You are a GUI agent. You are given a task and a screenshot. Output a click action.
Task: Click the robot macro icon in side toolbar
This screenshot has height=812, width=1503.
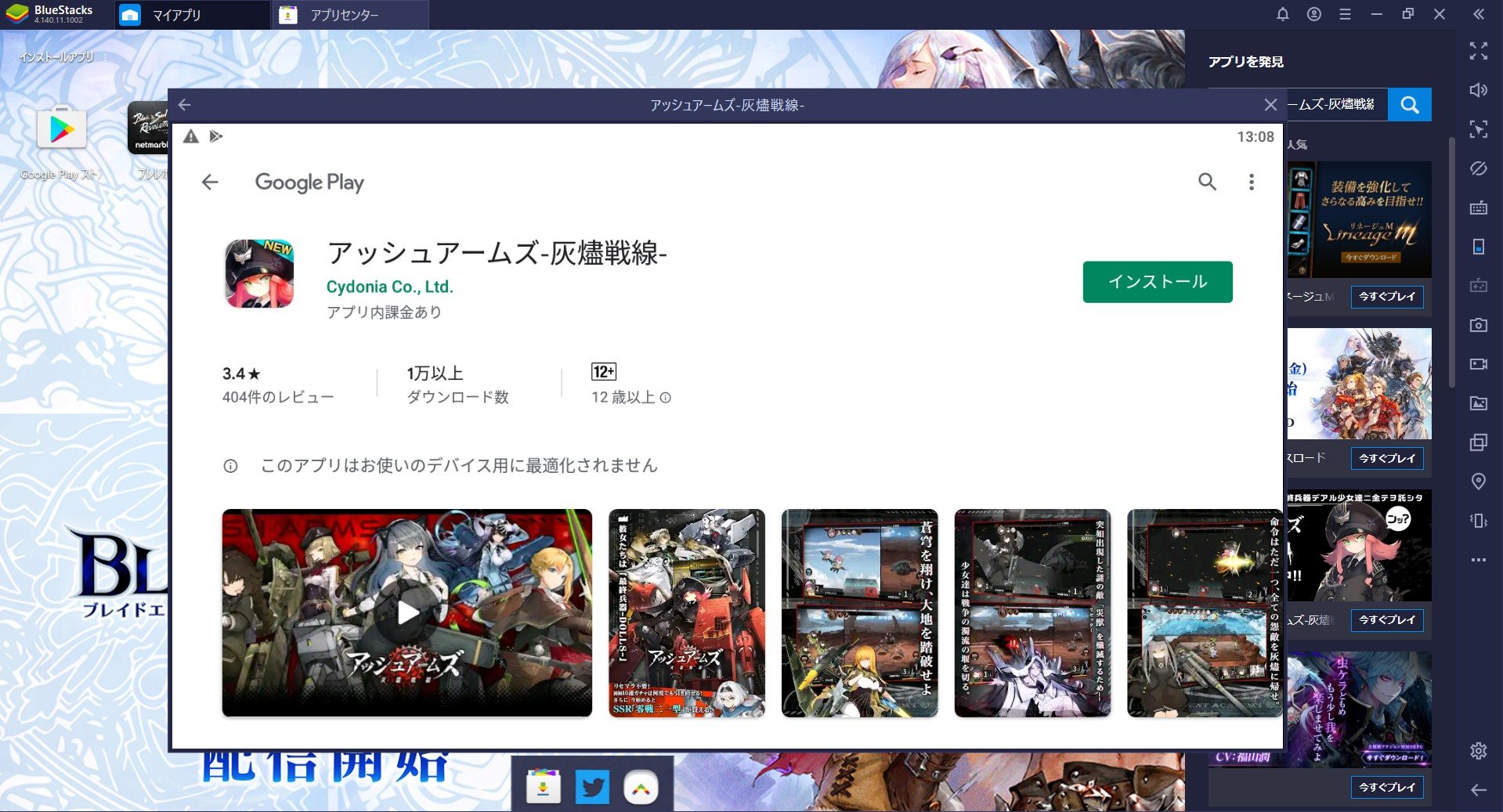(1479, 285)
